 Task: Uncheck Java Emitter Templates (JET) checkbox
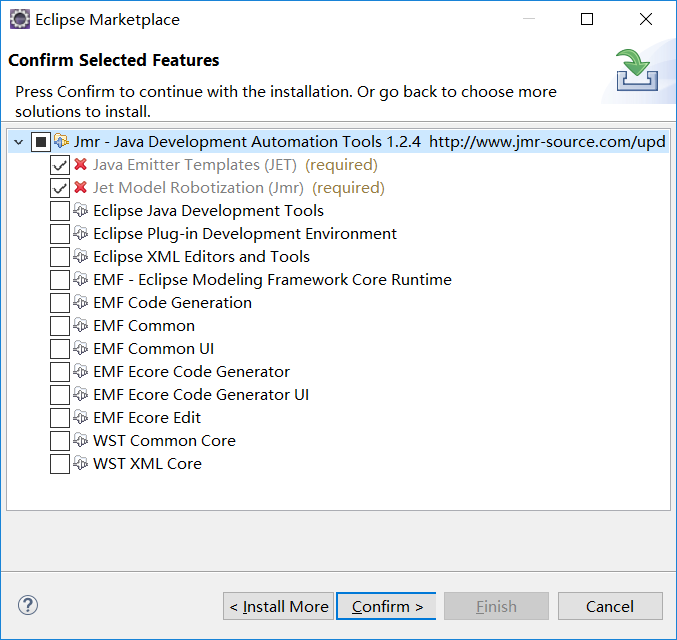pos(60,165)
